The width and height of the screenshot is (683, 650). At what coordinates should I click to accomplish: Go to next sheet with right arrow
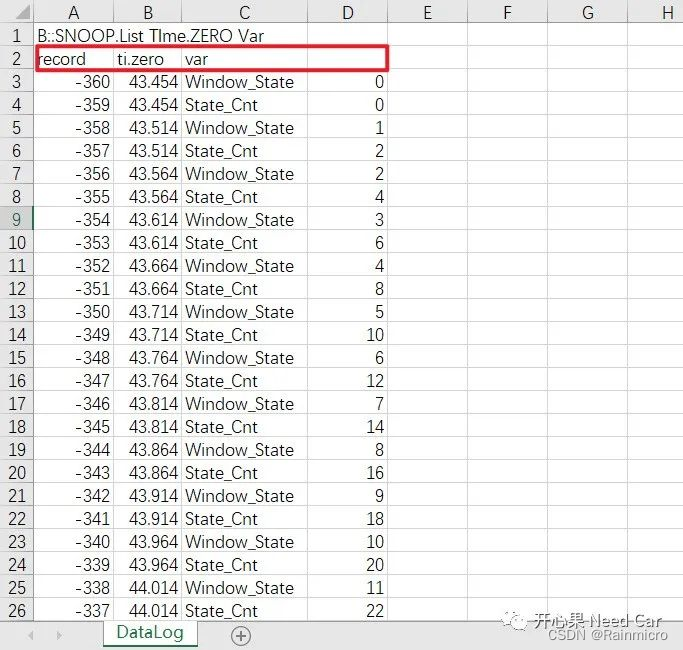[59, 636]
